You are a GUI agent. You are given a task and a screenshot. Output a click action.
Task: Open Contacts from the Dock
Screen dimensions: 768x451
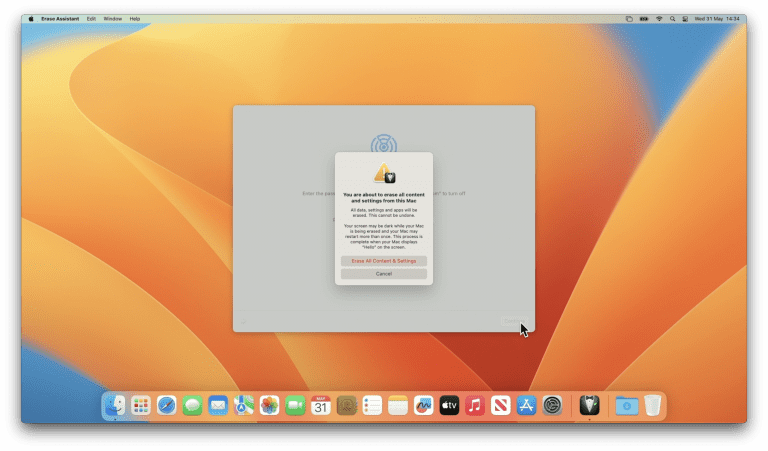pos(346,405)
